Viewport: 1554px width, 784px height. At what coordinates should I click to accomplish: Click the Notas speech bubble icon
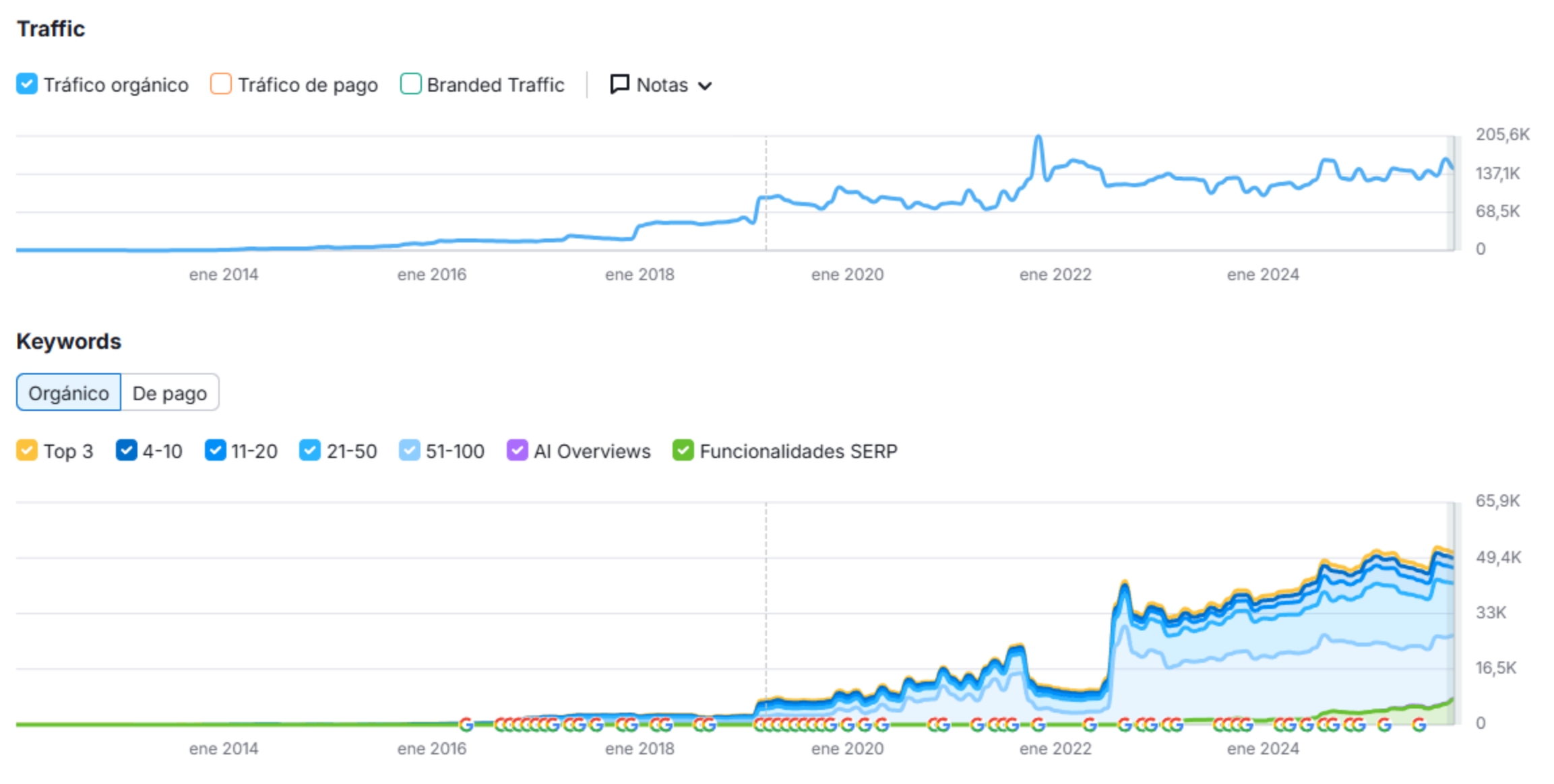(x=619, y=85)
